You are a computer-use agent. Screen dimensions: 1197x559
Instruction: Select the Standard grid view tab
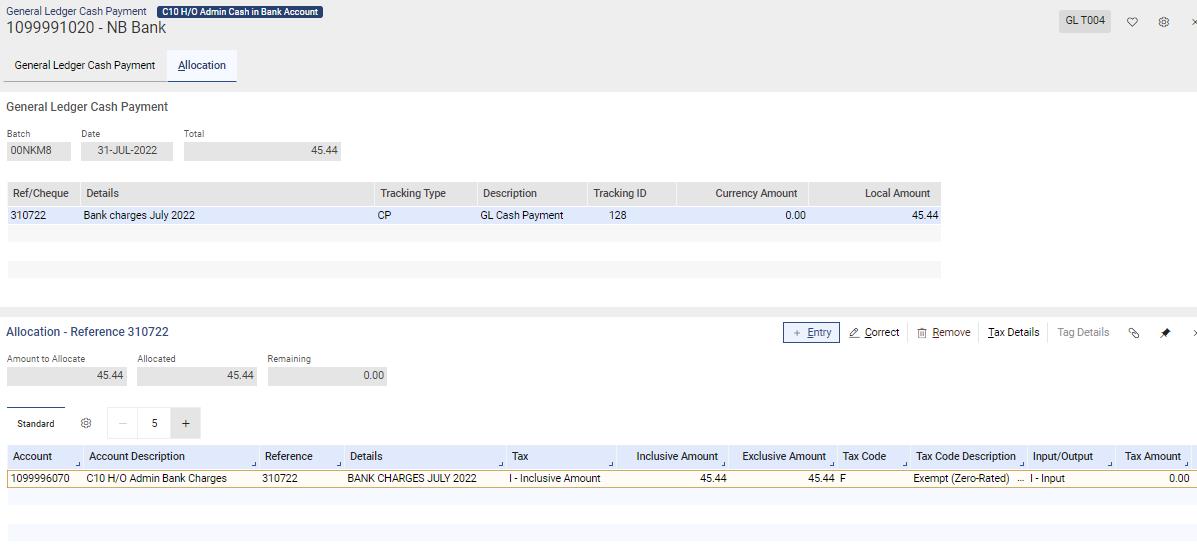(x=36, y=423)
